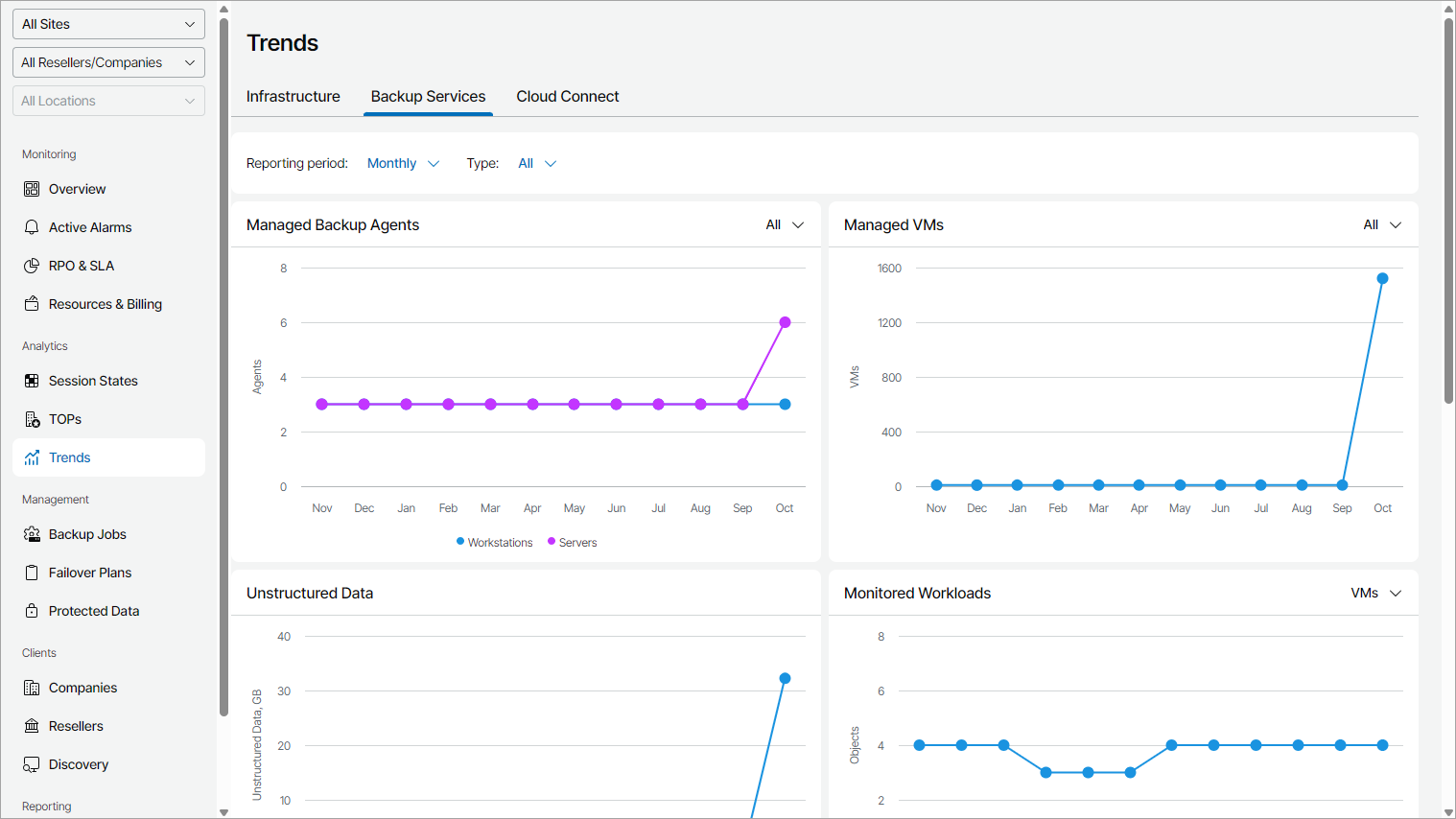Toggle the Workstations legend series
Viewport: 1456px width, 819px height.
tap(494, 543)
